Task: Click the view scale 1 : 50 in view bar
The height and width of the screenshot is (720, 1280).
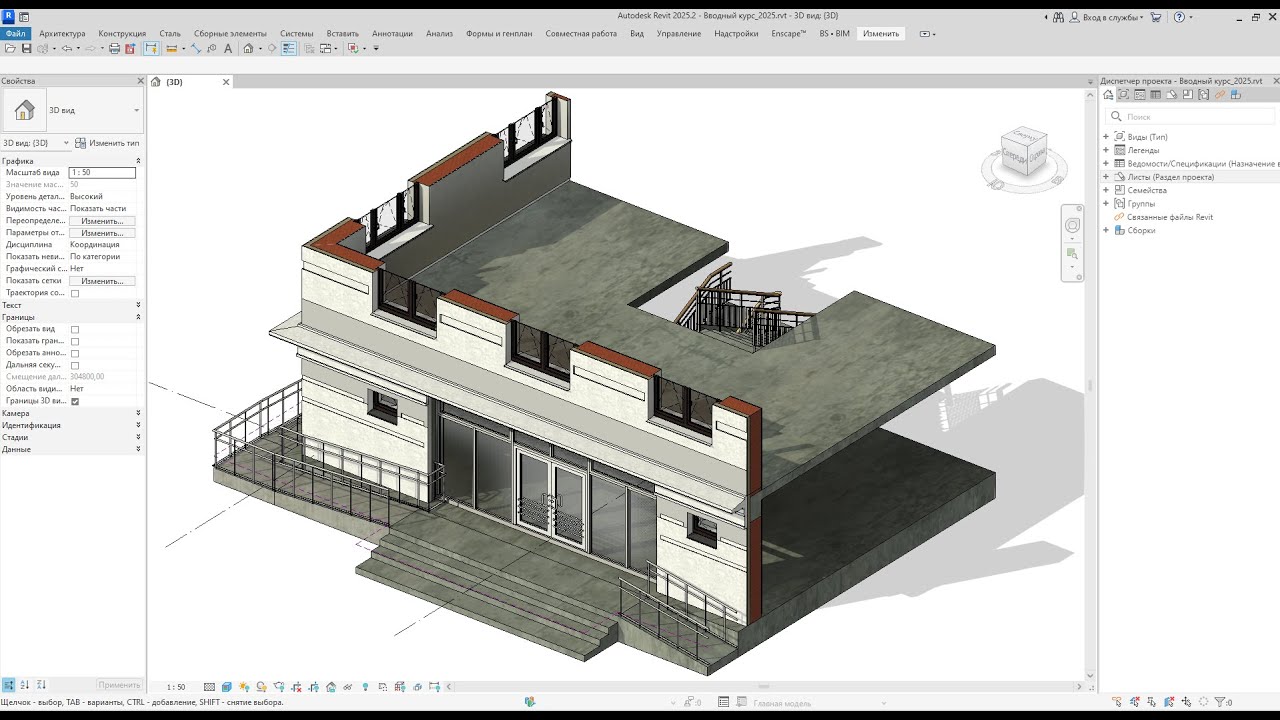Action: click(x=176, y=687)
